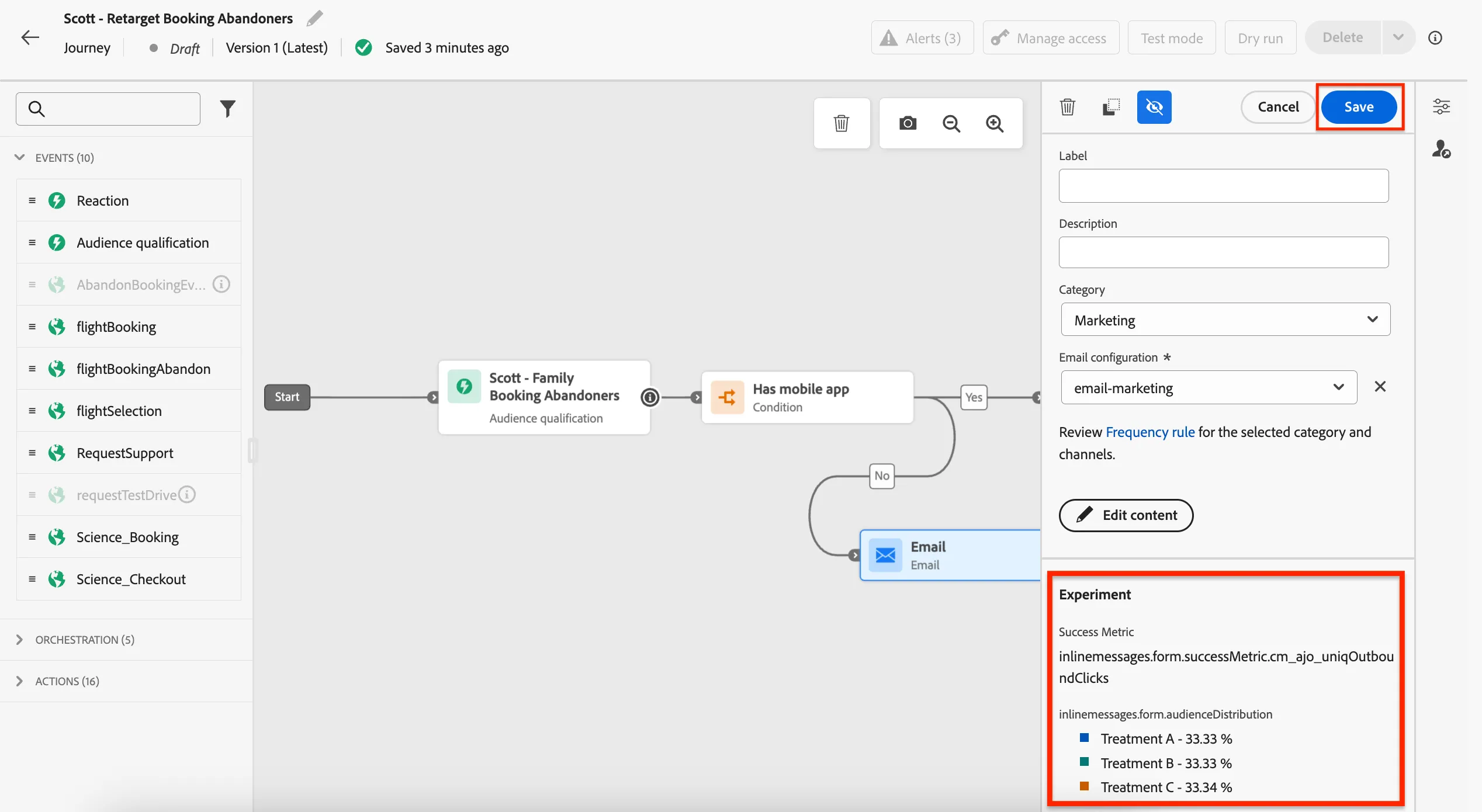This screenshot has width=1482, height=812.
Task: Clear the email configuration with X
Action: pos(1380,387)
